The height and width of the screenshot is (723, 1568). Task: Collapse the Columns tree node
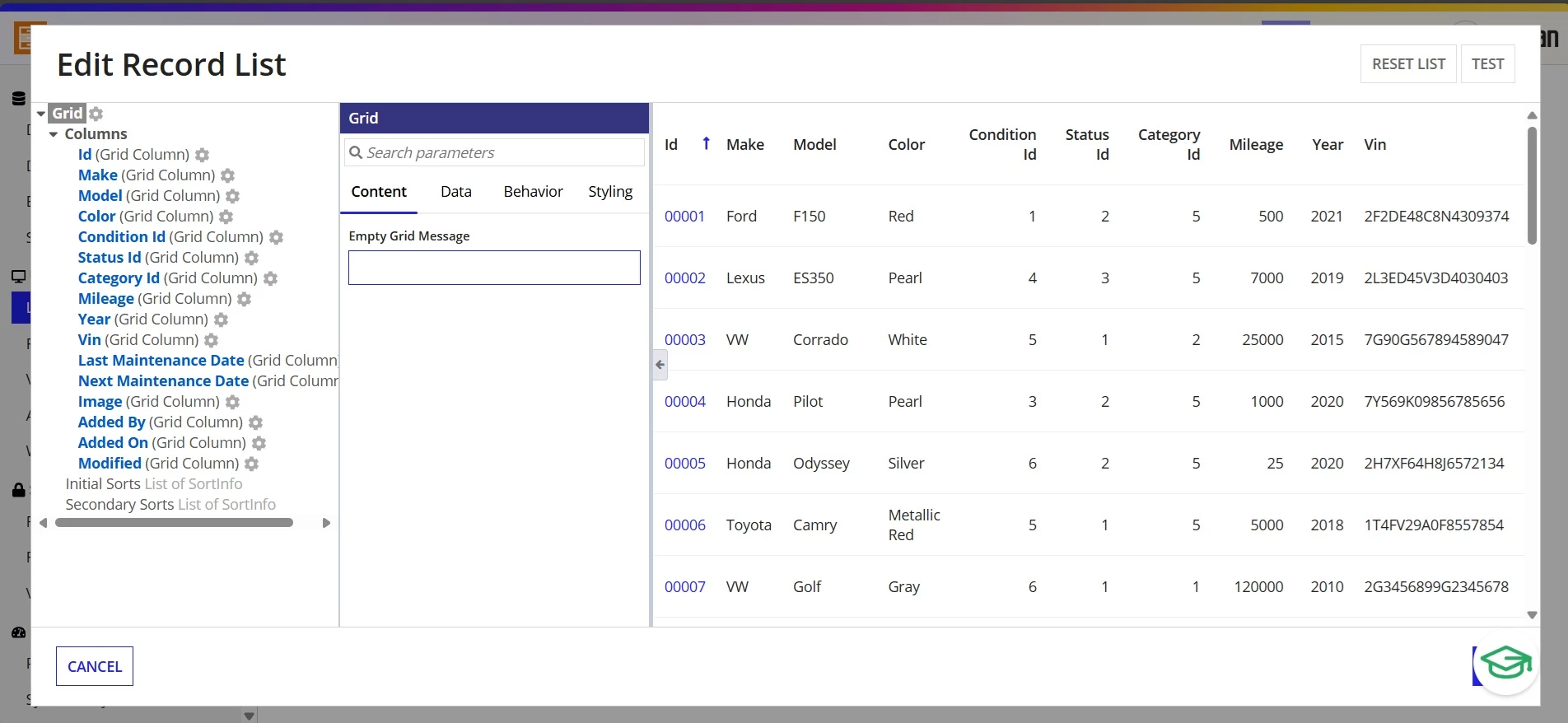tap(54, 134)
